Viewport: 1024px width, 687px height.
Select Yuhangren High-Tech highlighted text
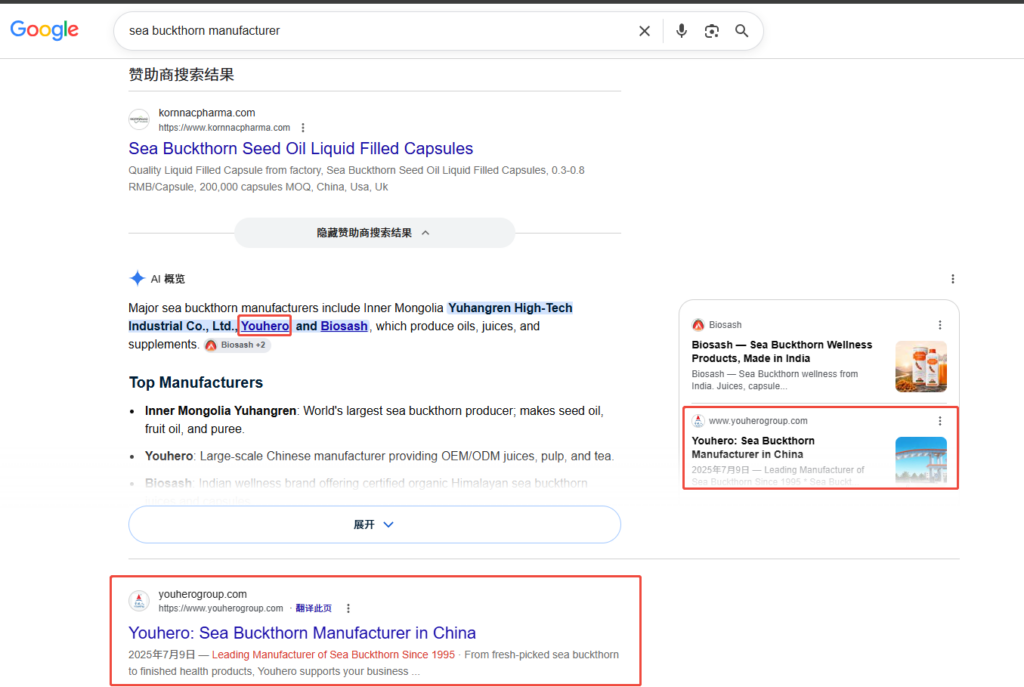click(x=510, y=308)
